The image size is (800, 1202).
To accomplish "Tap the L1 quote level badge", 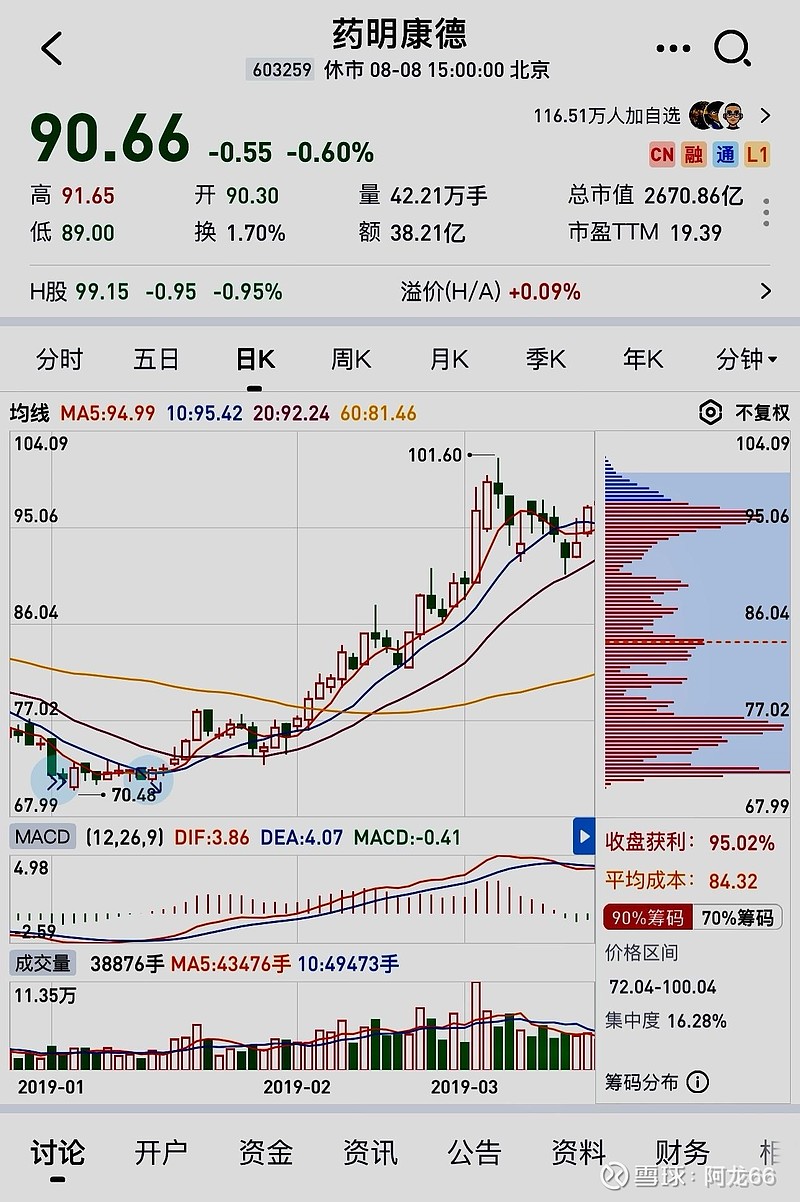I will tap(757, 154).
